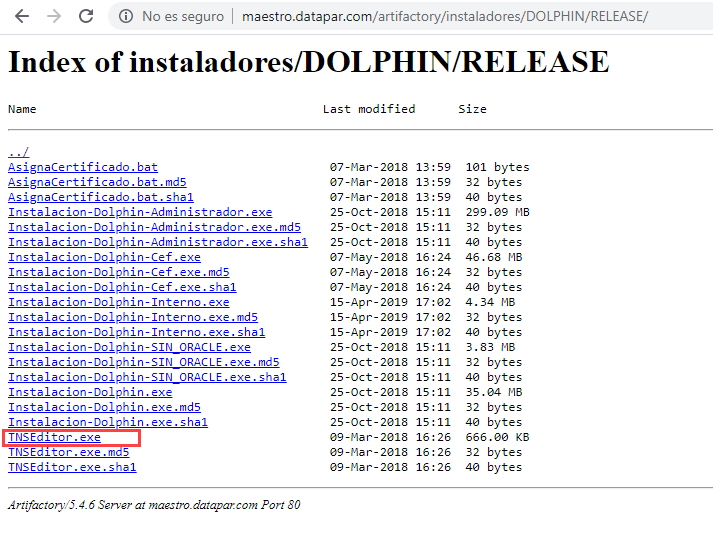
Task: Click date '09-Mar-2018 16:26' of TNSEditor.exe
Action: click(x=390, y=437)
